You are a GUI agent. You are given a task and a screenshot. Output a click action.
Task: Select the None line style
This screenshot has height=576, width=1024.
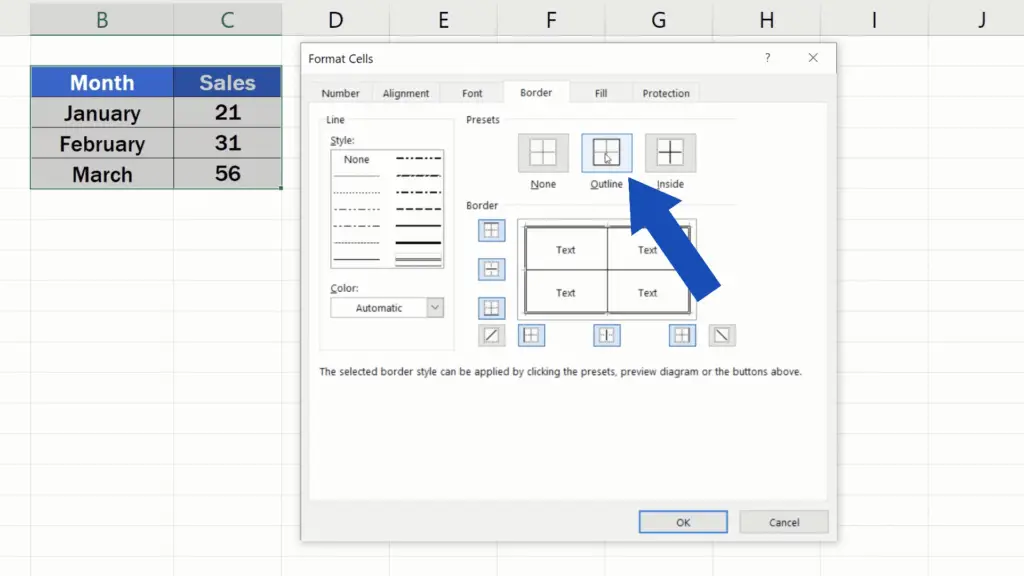click(356, 160)
